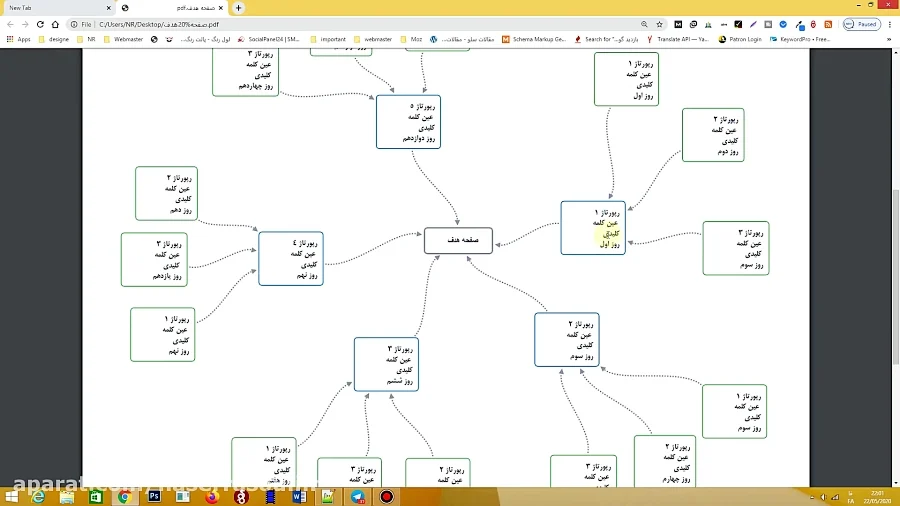Open Translate API bookmark
The height and width of the screenshot is (506, 900).
click(x=678, y=40)
